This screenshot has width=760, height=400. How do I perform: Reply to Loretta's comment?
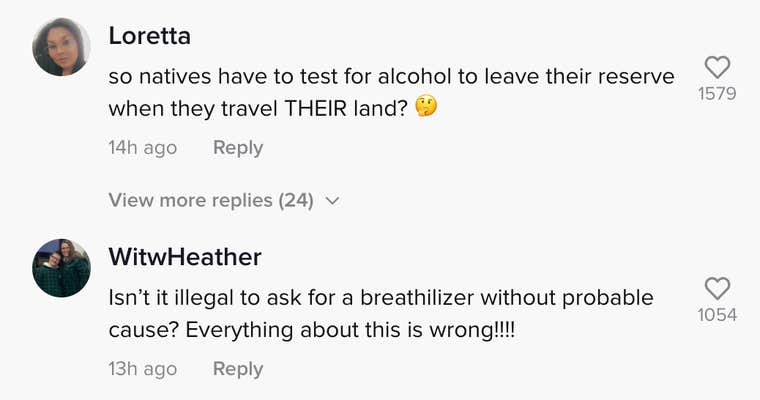point(238,148)
